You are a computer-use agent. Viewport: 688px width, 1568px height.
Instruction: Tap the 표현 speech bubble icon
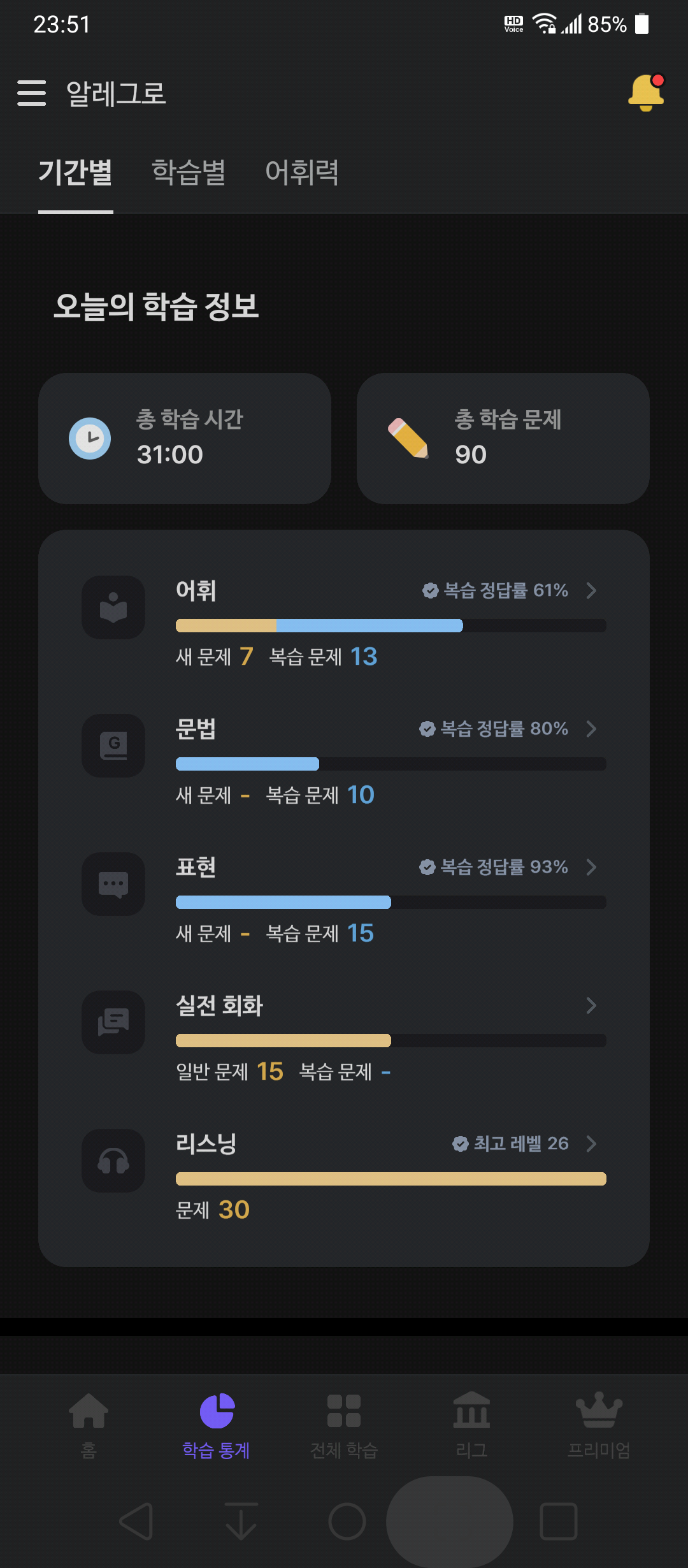[x=113, y=884]
